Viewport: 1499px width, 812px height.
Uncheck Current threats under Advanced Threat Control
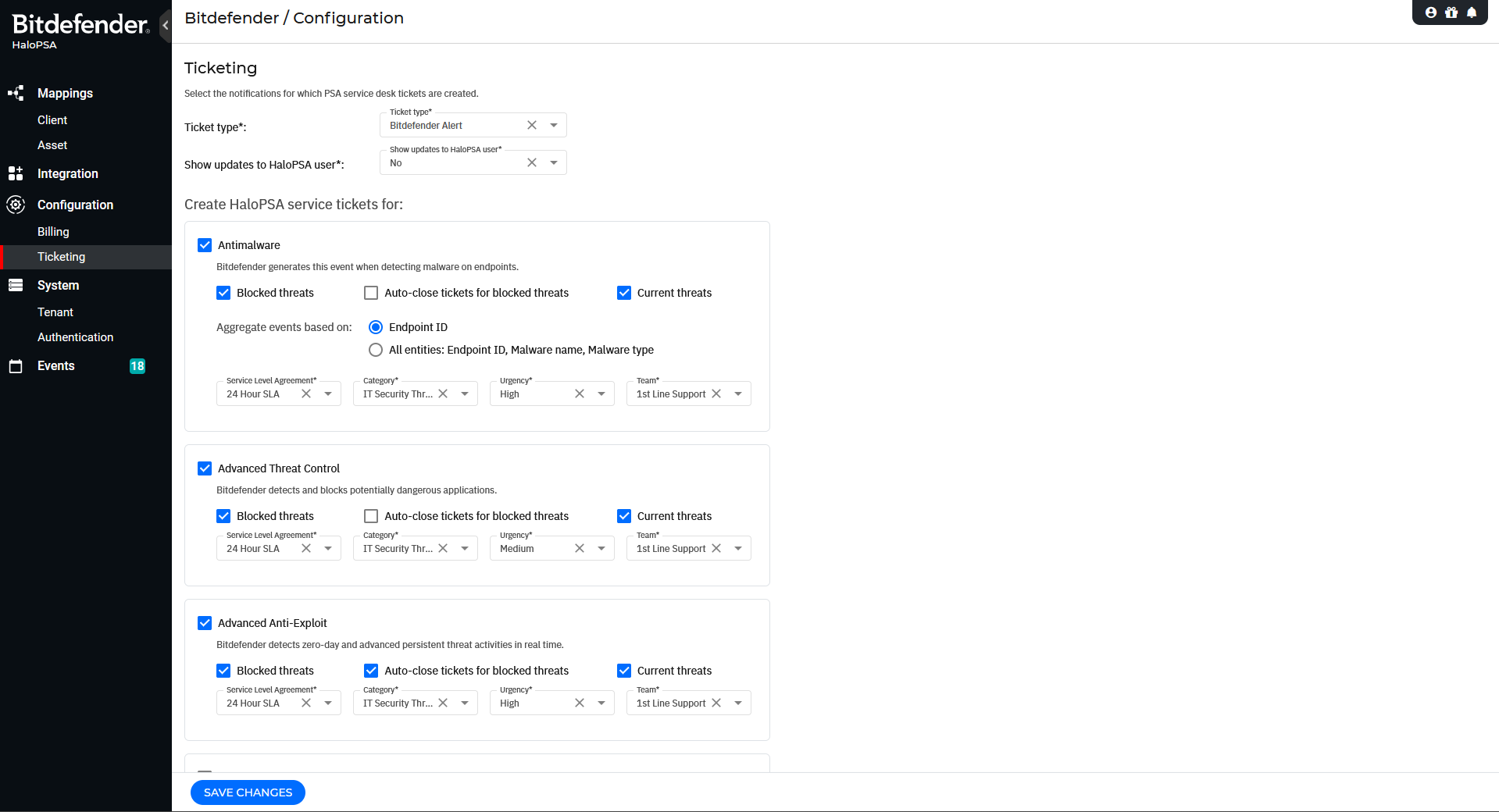pyautogui.click(x=624, y=516)
